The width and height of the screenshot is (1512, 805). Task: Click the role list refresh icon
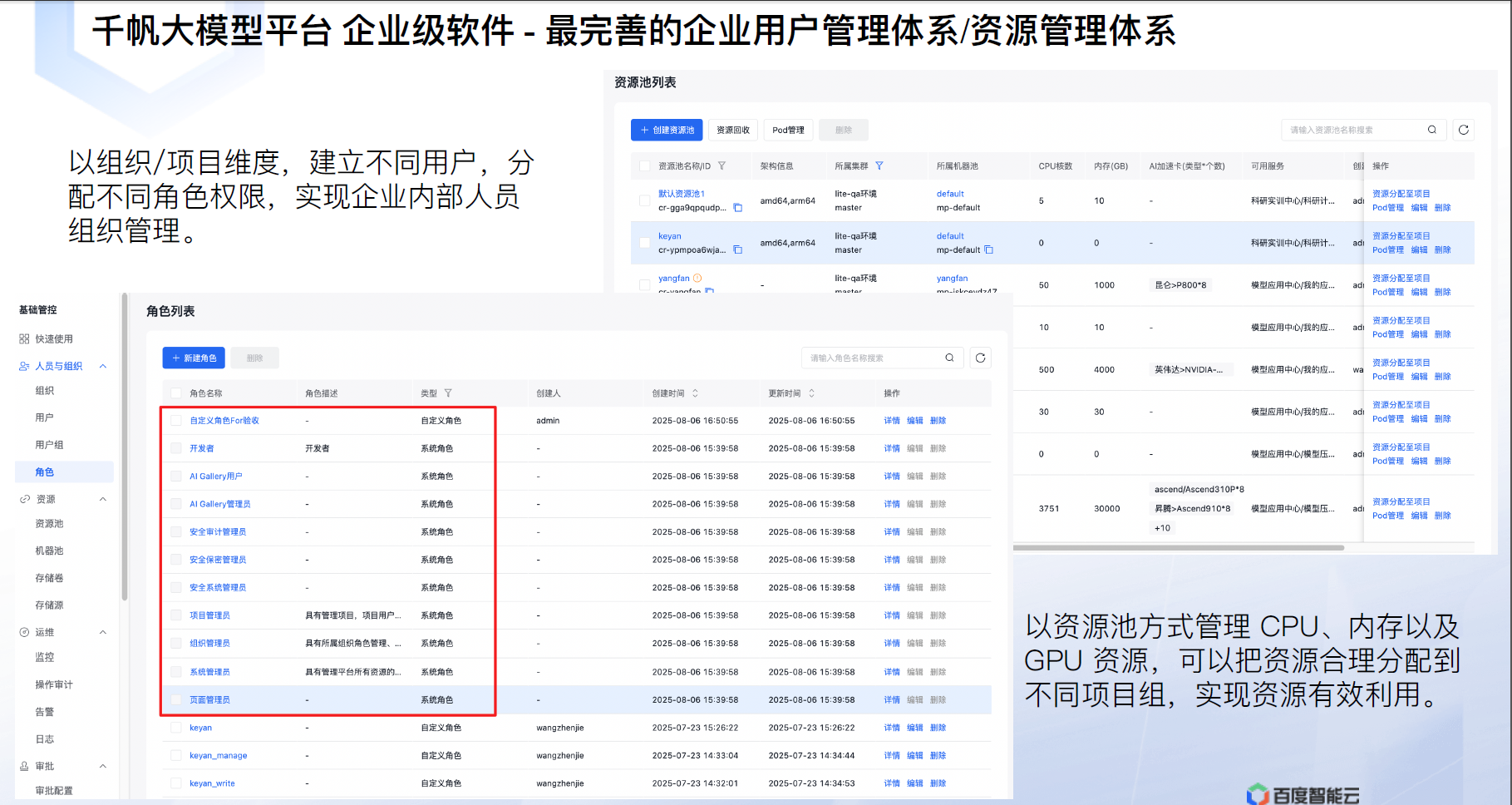click(980, 358)
